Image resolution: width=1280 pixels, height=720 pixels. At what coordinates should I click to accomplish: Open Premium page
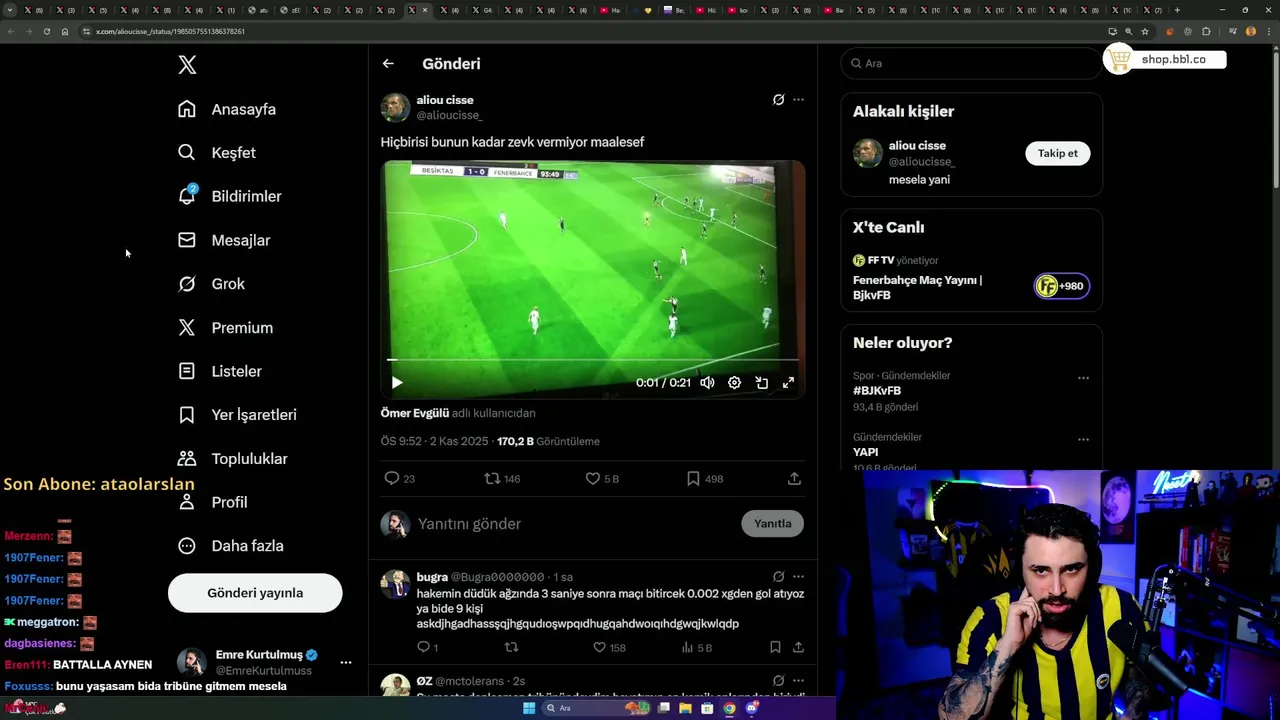coord(225,327)
